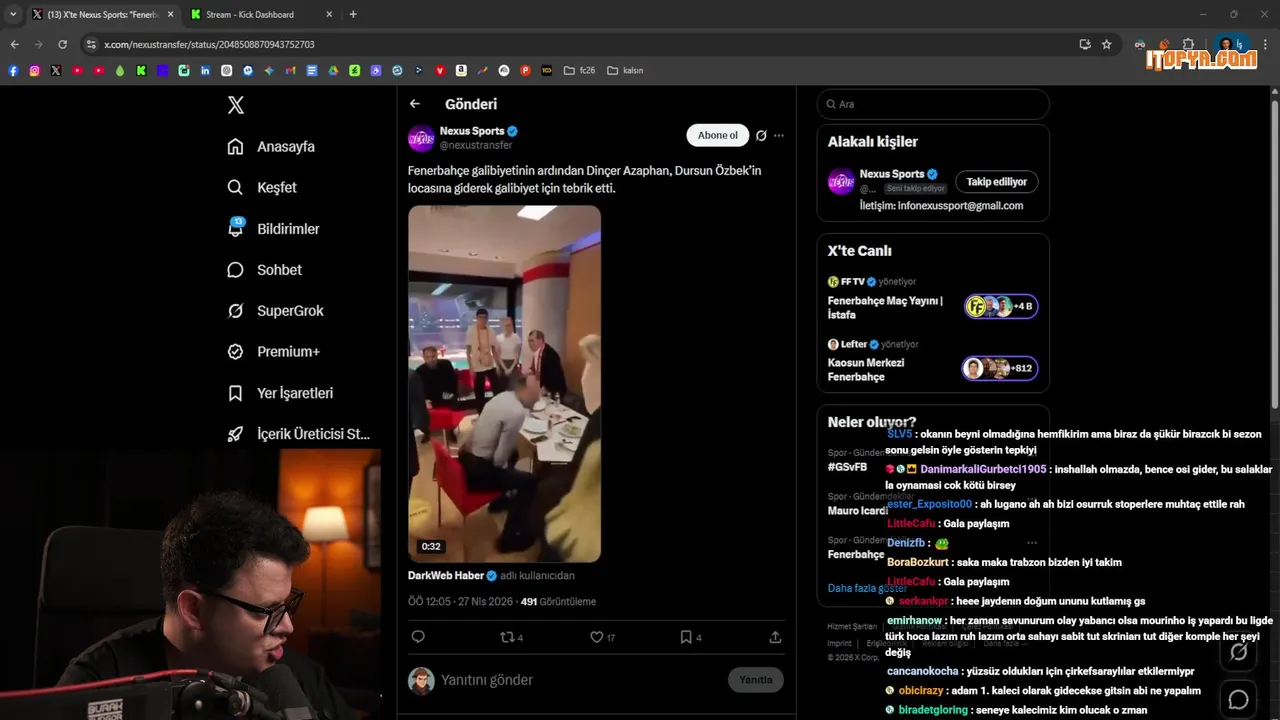Play the embedded 0:32 video

click(504, 383)
